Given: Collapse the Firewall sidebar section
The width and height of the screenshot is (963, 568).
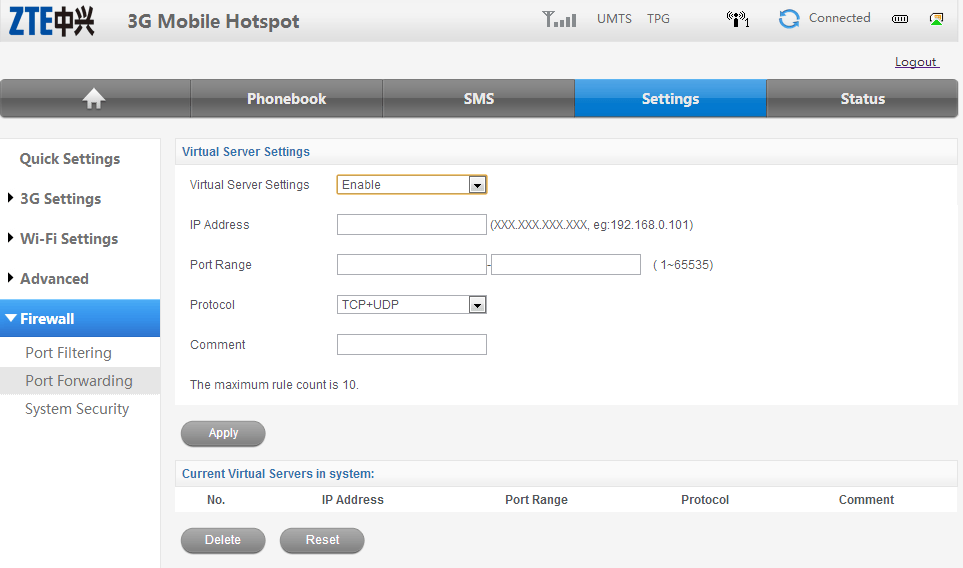Looking at the screenshot, I should click(x=47, y=319).
